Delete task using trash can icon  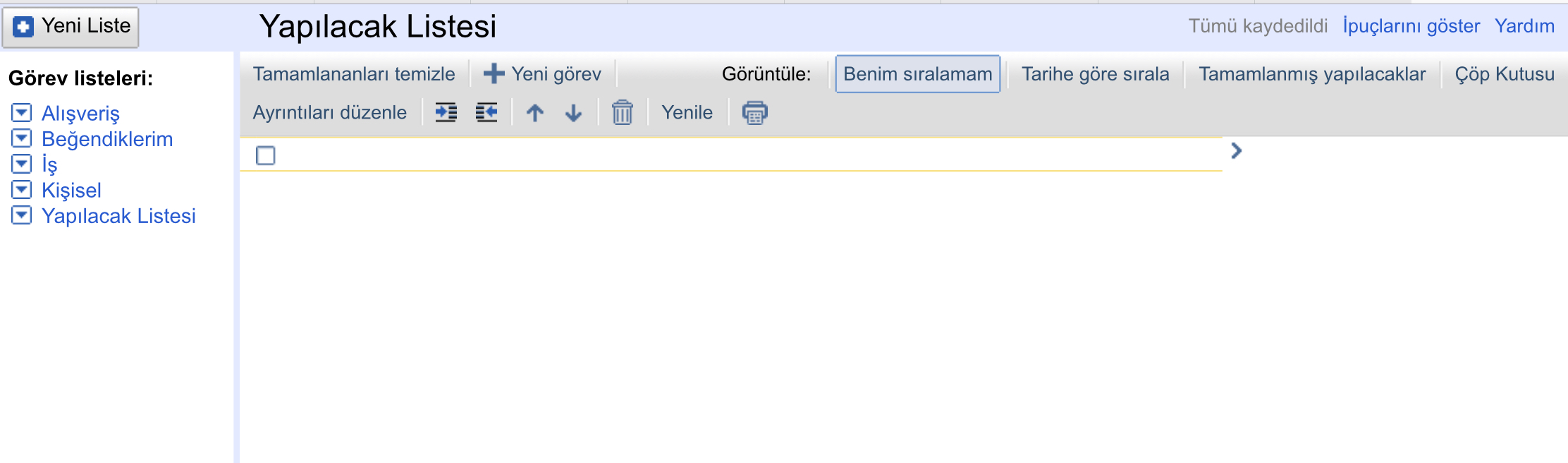[x=623, y=112]
